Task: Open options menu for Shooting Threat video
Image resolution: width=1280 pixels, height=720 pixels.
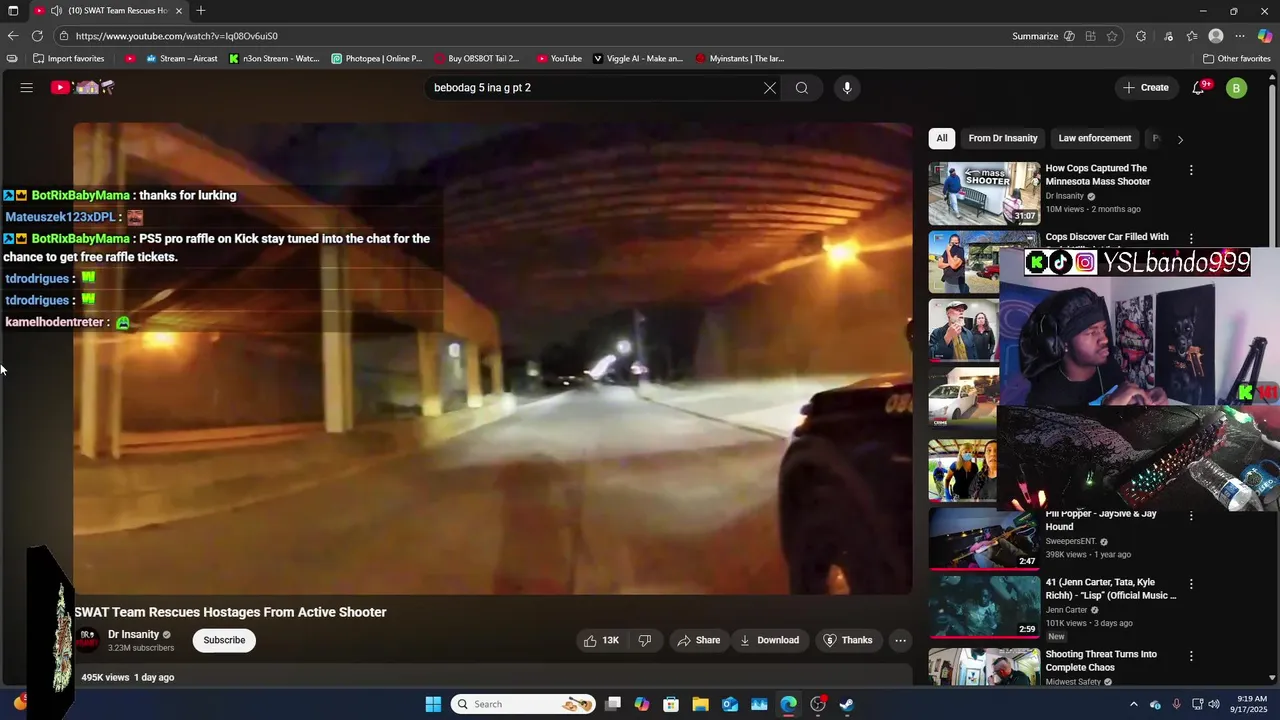Action: click(x=1191, y=656)
